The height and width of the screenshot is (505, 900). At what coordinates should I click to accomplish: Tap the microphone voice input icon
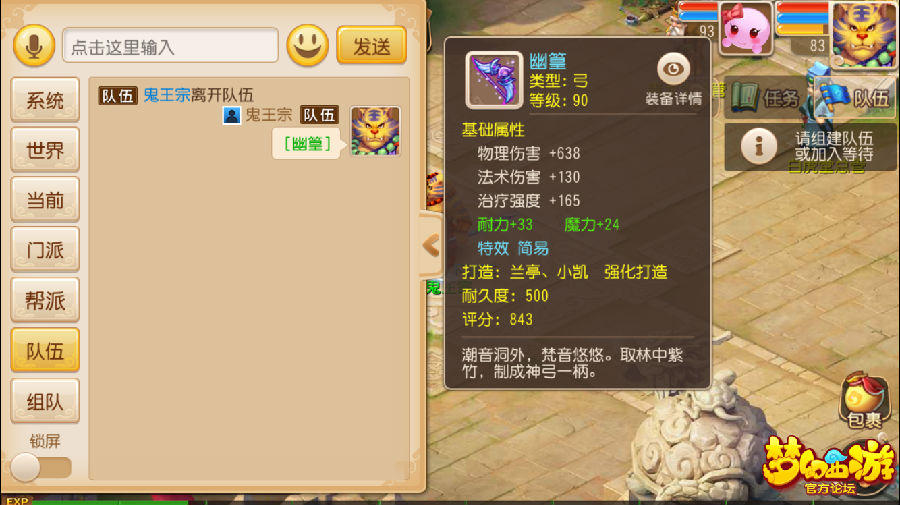(x=34, y=45)
